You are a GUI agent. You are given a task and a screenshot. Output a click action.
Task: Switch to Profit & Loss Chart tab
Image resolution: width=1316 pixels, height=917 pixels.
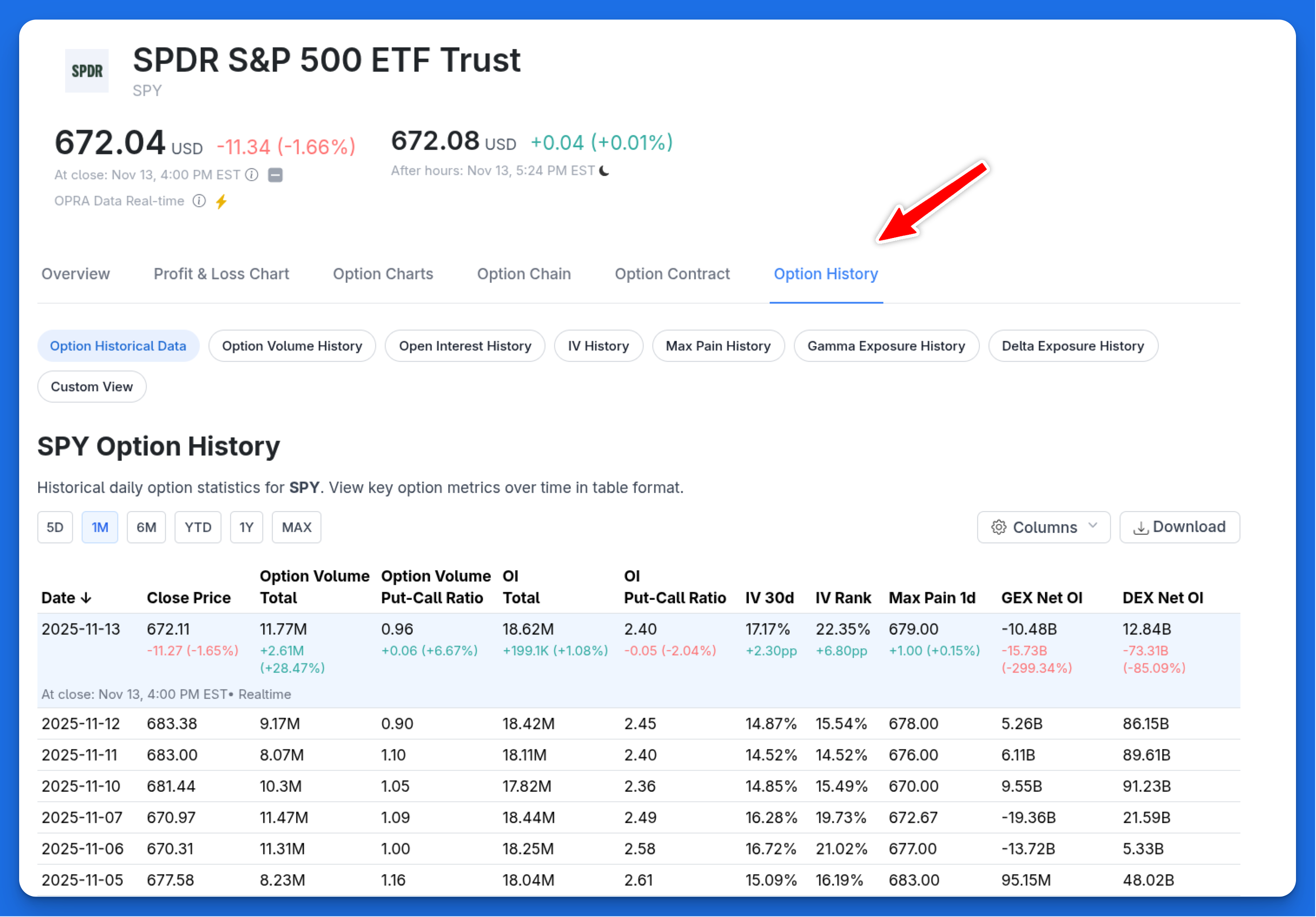[x=221, y=274]
